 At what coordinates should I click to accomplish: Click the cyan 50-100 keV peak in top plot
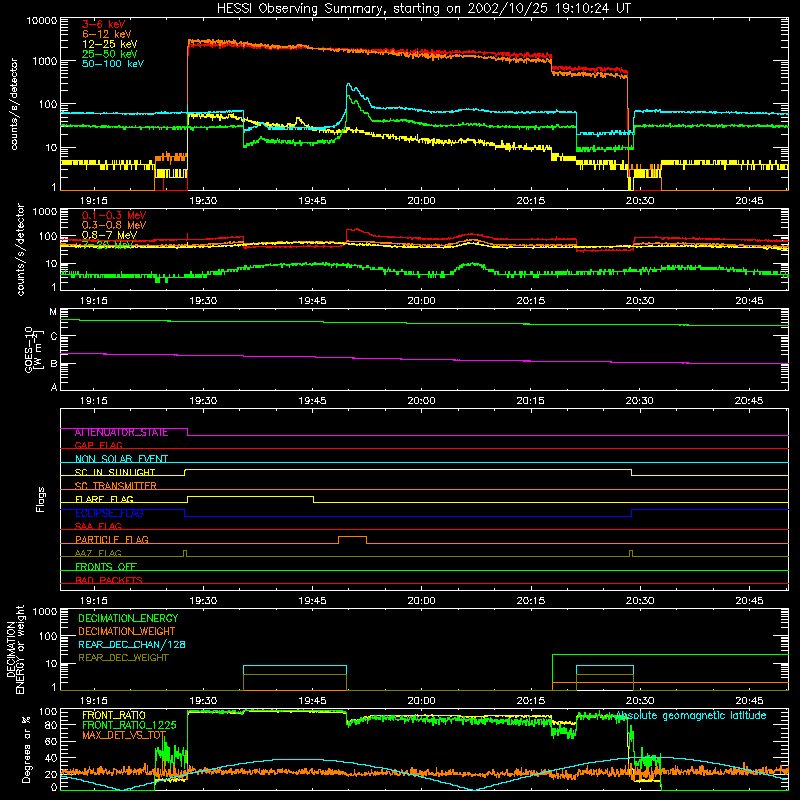point(348,85)
